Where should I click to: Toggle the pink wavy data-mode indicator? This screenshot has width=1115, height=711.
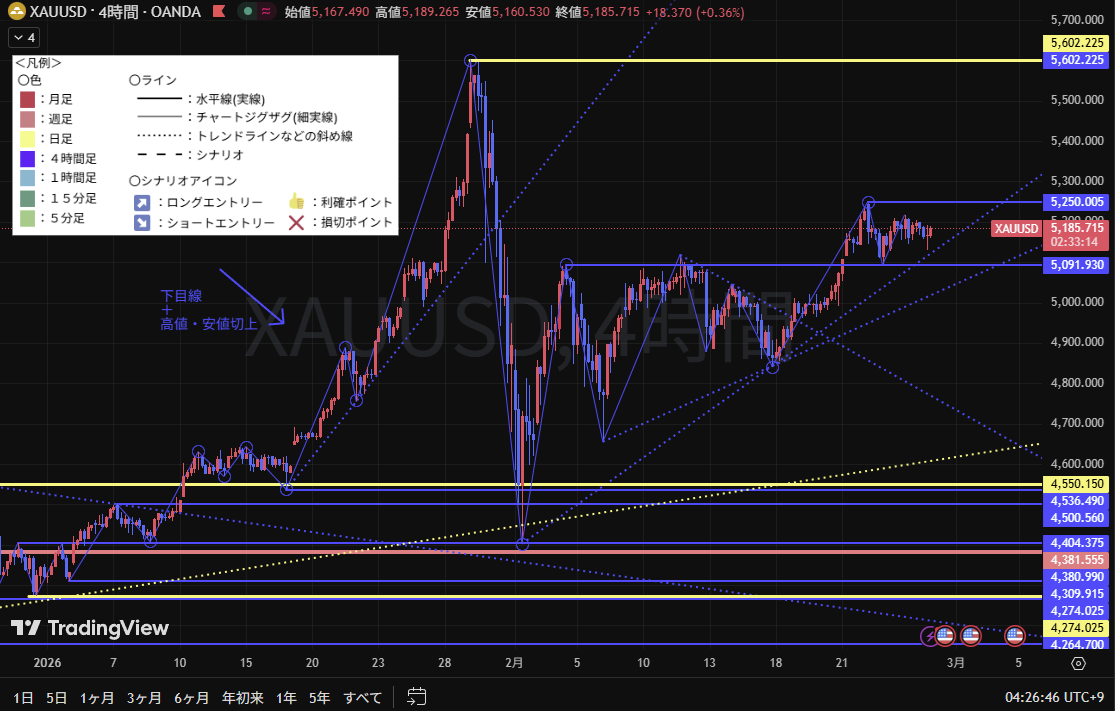(265, 12)
